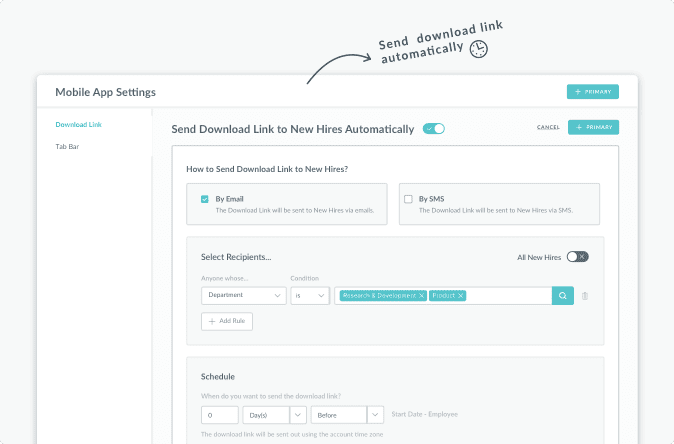Enable the All New Hires toggle
This screenshot has width=674, height=444.
tap(577, 257)
